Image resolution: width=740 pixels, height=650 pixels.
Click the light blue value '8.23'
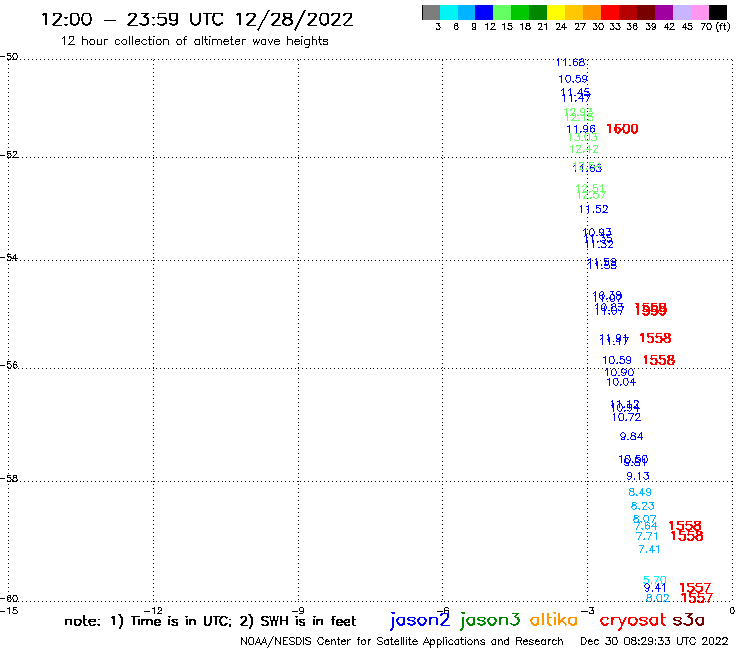coord(643,506)
